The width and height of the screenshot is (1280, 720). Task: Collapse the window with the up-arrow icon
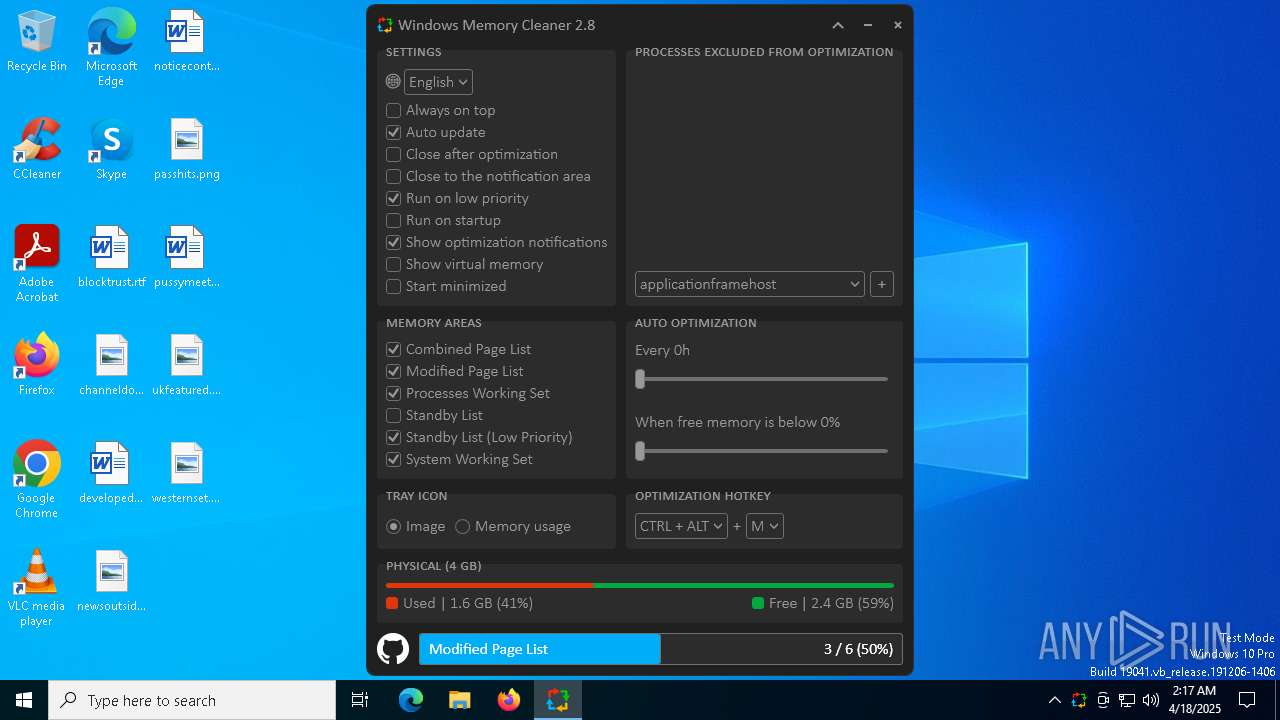pyautogui.click(x=838, y=25)
